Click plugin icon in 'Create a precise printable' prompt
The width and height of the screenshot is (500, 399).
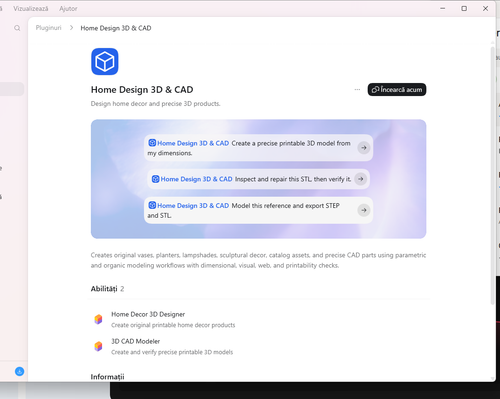coord(152,143)
